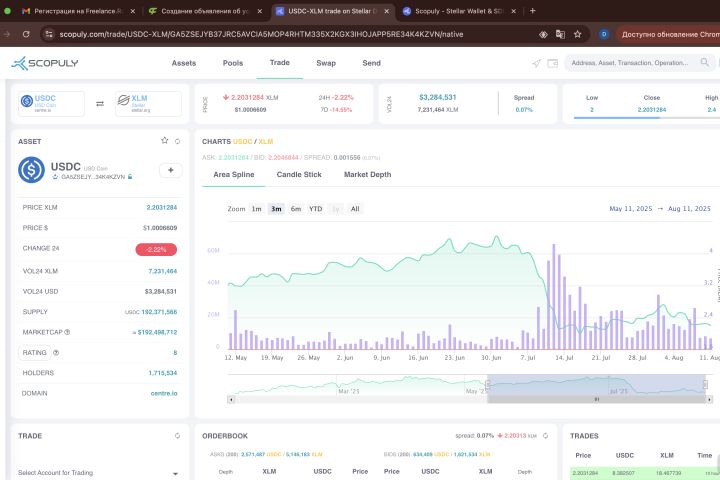Click the navigator right range handle
This screenshot has height=480, width=720.
coord(706,384)
